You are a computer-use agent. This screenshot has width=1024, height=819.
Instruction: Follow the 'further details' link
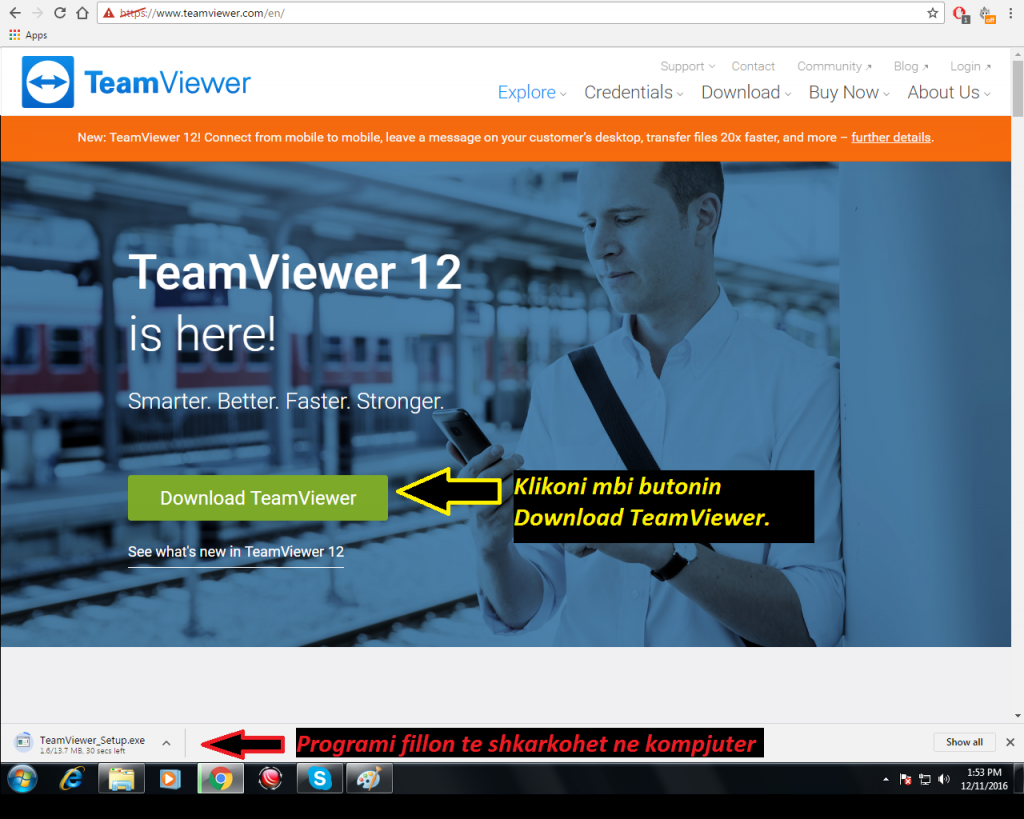click(891, 137)
